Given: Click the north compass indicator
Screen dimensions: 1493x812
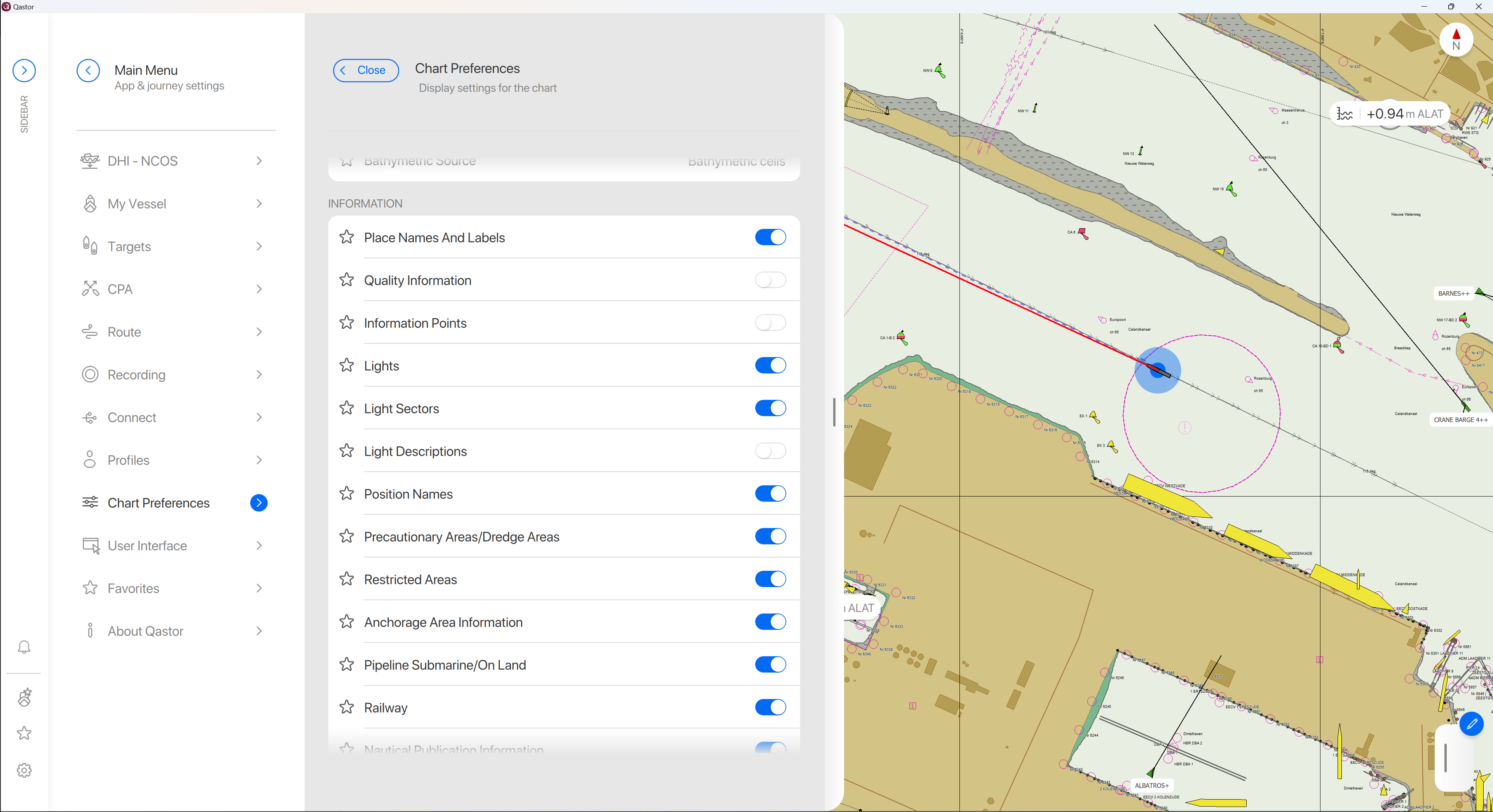Looking at the screenshot, I should 1455,40.
